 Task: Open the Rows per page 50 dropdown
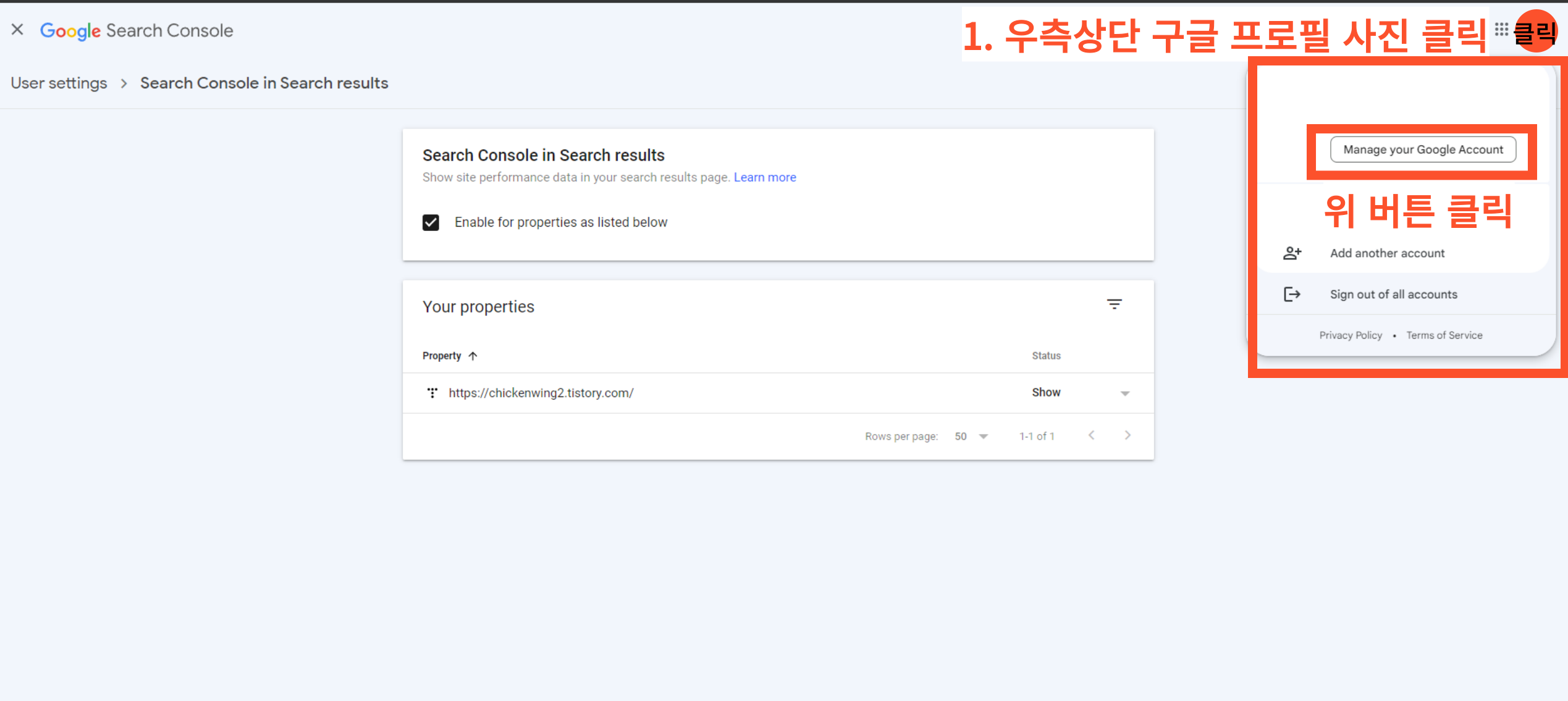(971, 436)
